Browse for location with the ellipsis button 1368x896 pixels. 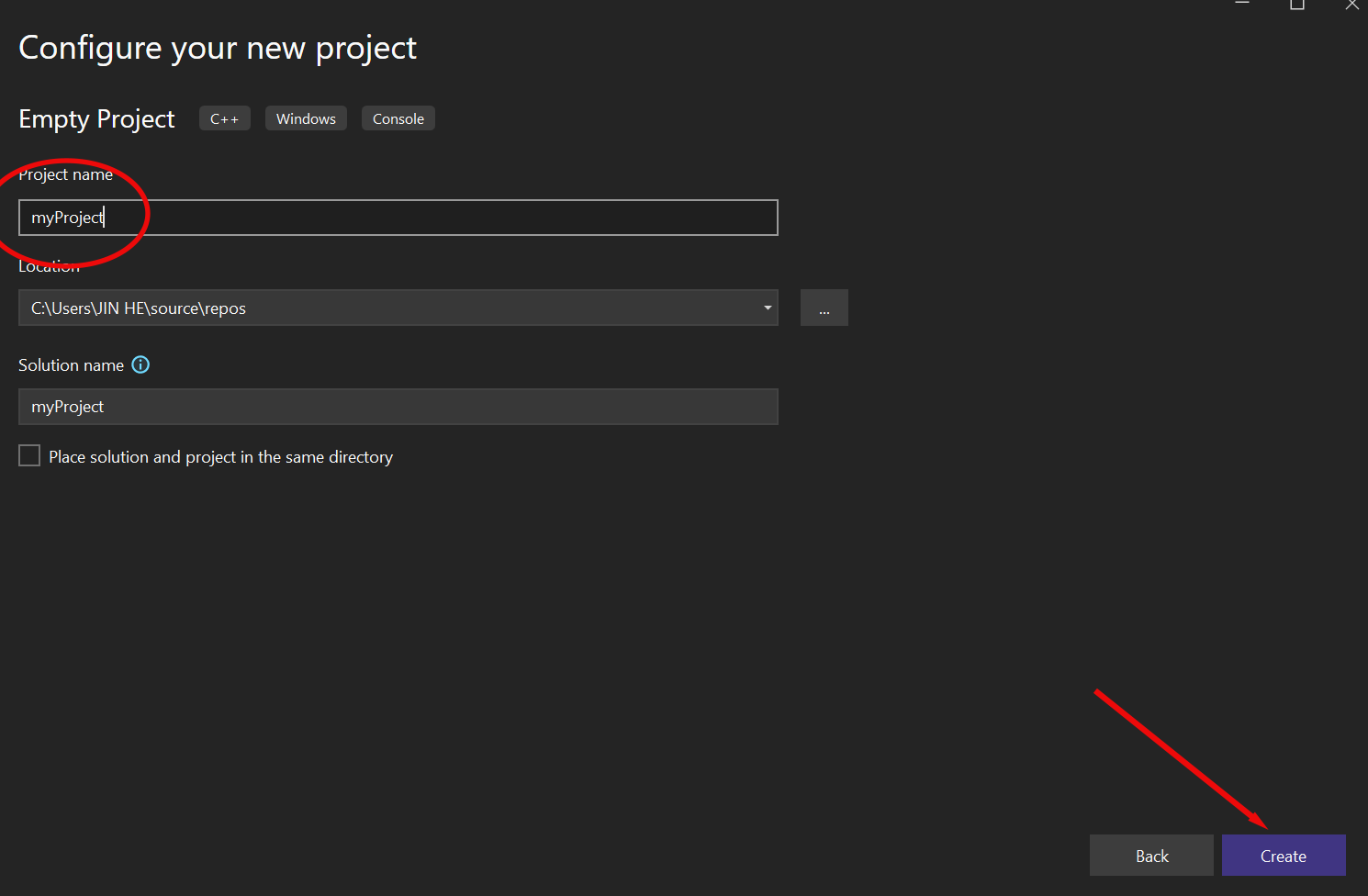824,308
